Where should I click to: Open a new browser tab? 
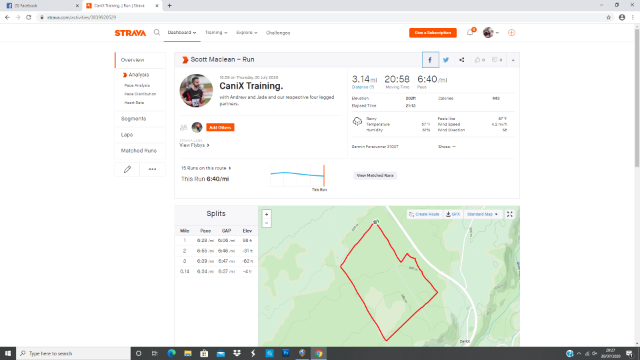point(169,6)
